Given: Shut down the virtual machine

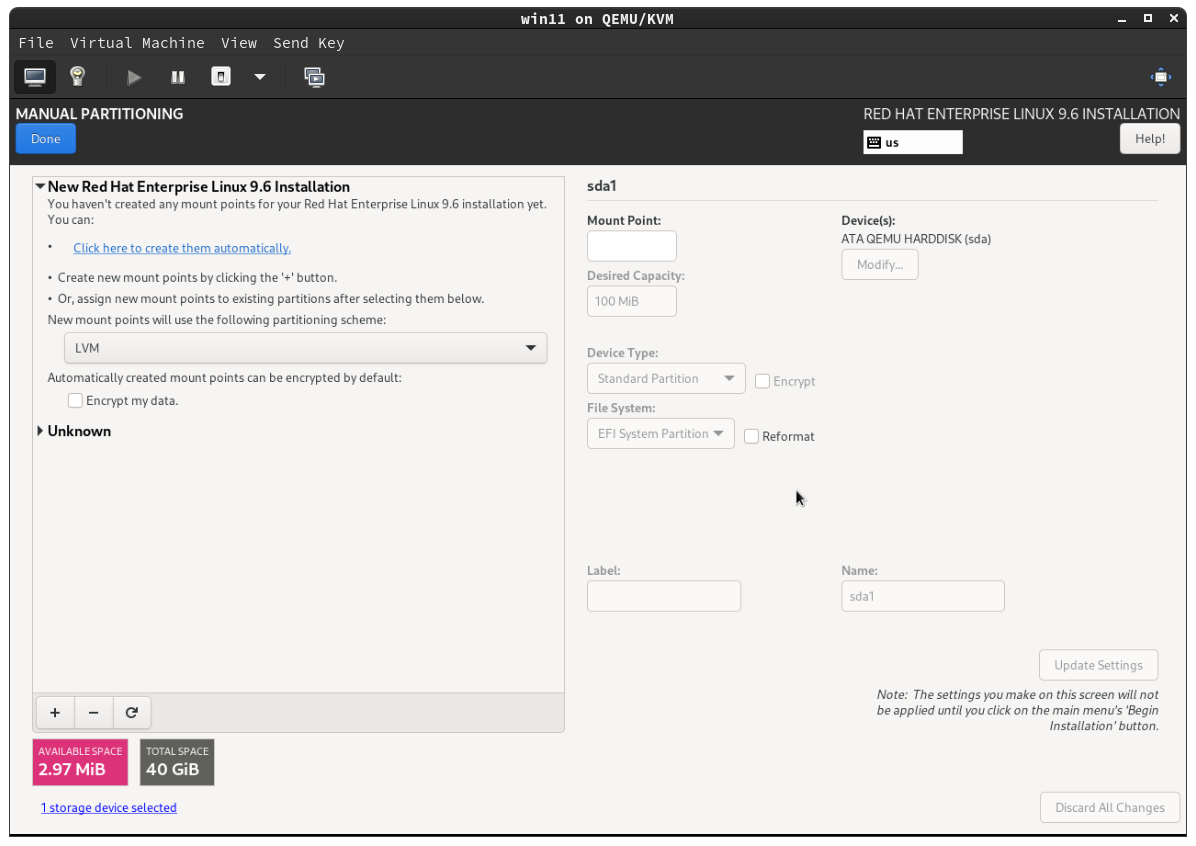Looking at the screenshot, I should pos(220,77).
